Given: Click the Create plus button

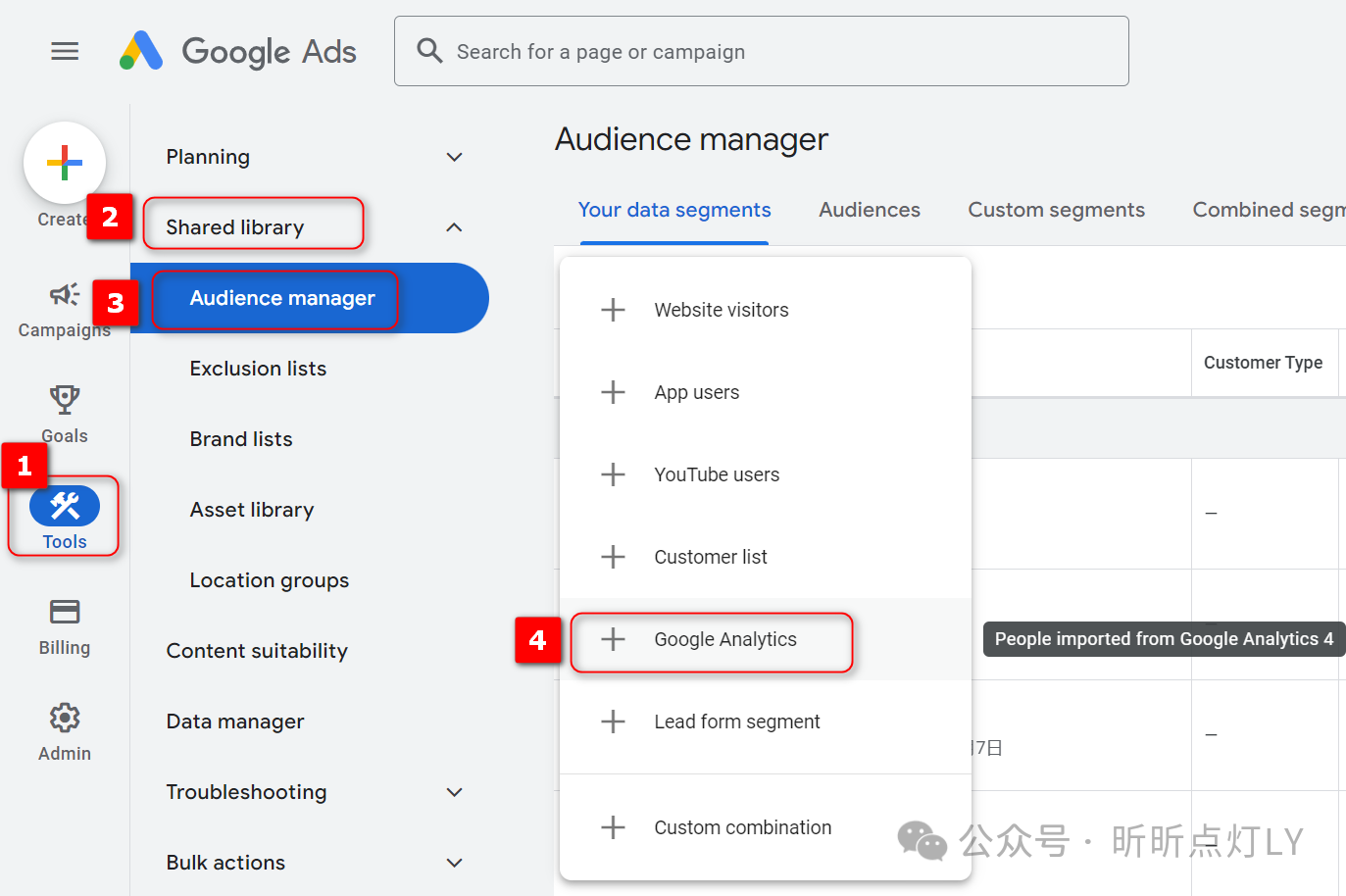Looking at the screenshot, I should click(x=65, y=163).
